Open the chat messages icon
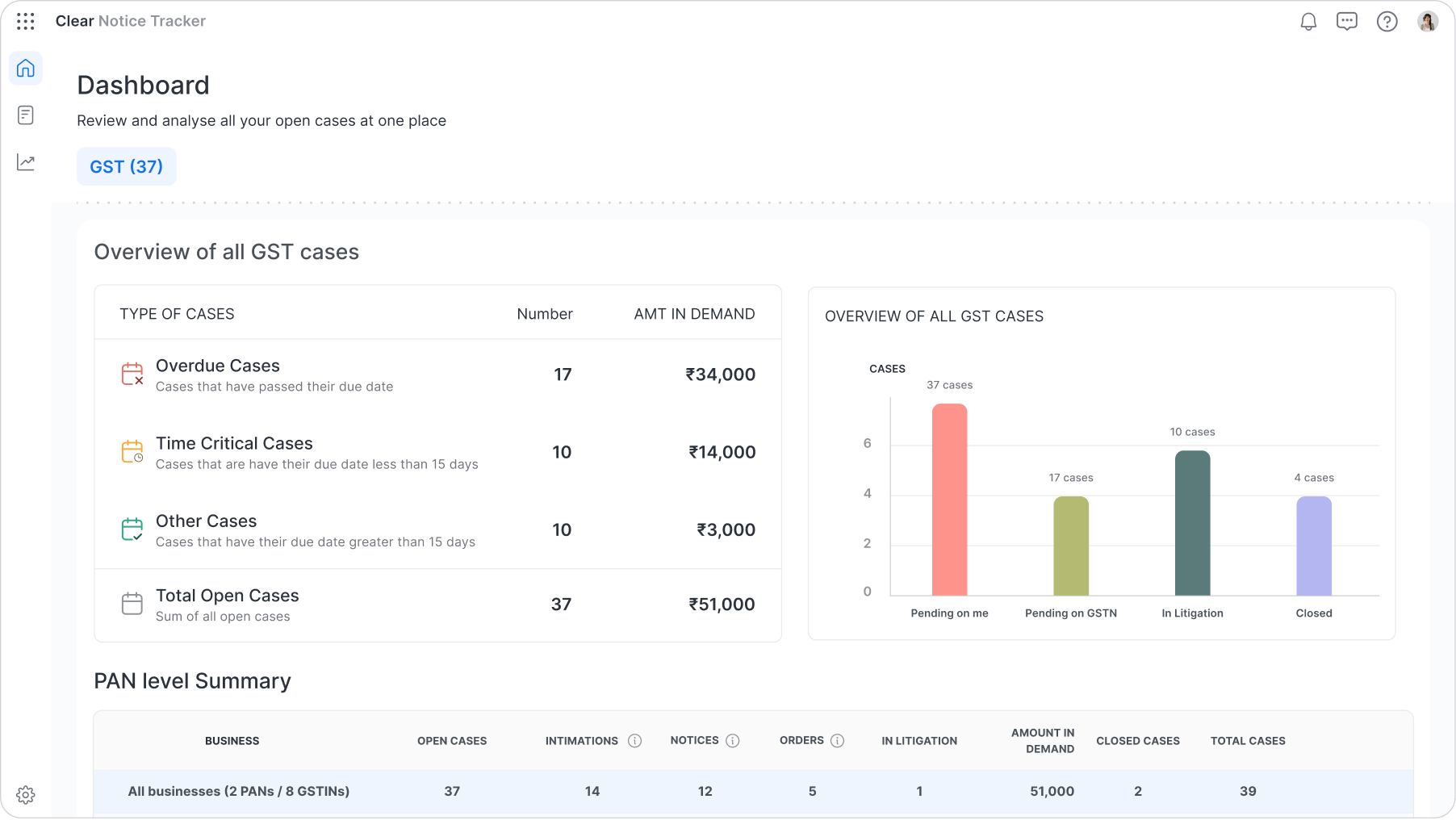Screen dimensions: 1456x820 (1346, 22)
